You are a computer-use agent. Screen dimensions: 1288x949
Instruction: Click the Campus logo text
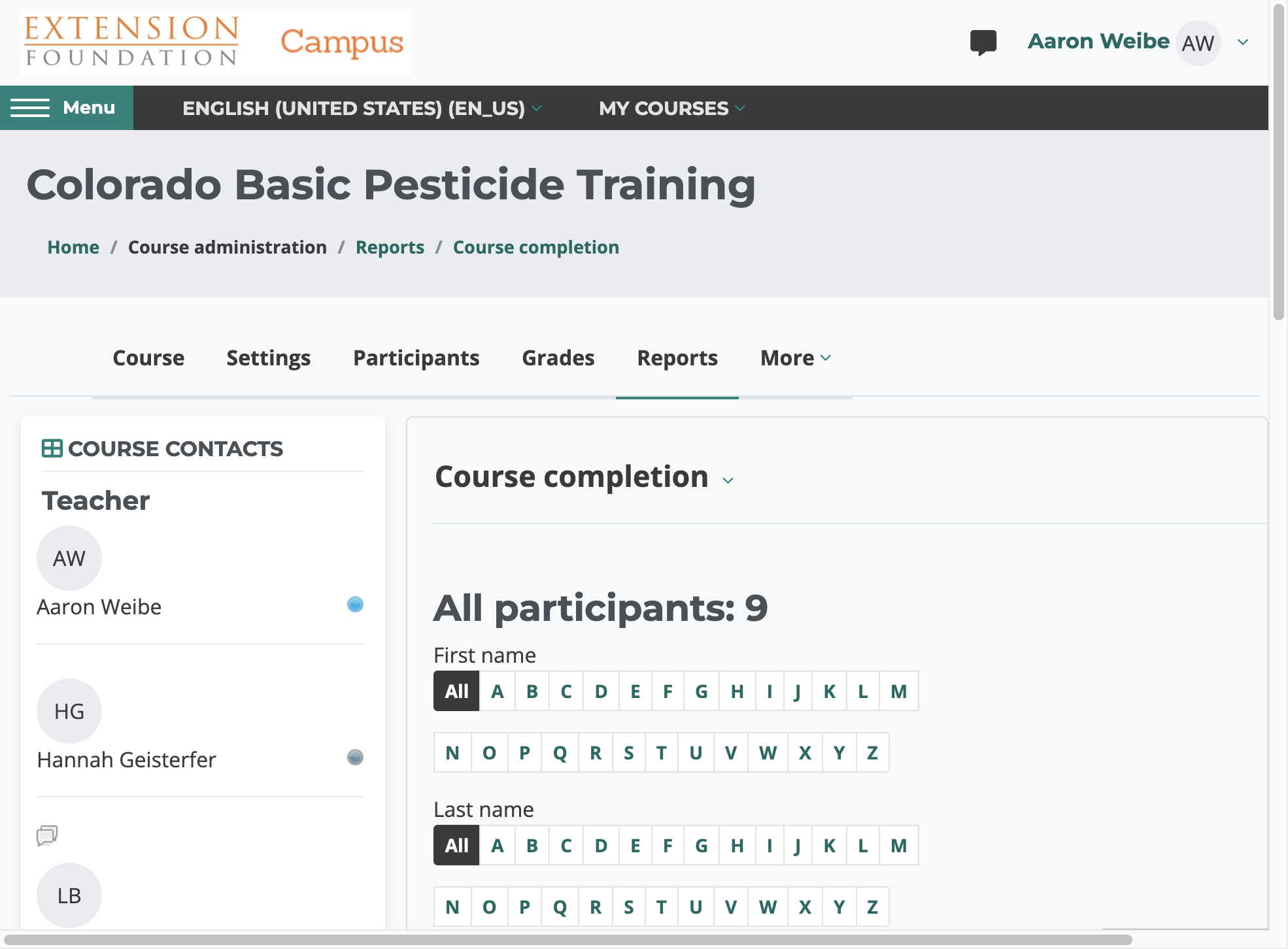[x=342, y=42]
